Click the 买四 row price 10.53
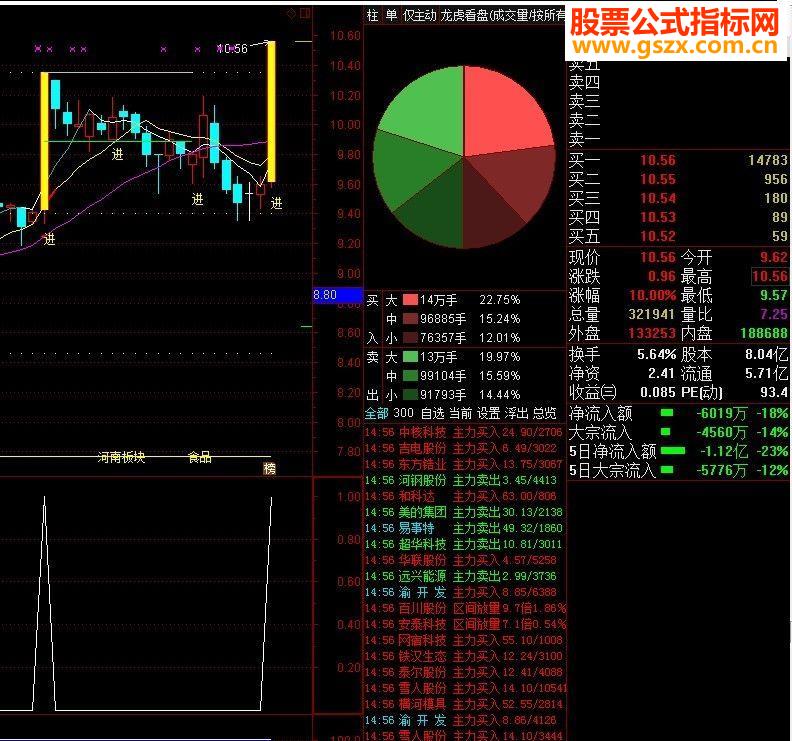 tap(658, 217)
